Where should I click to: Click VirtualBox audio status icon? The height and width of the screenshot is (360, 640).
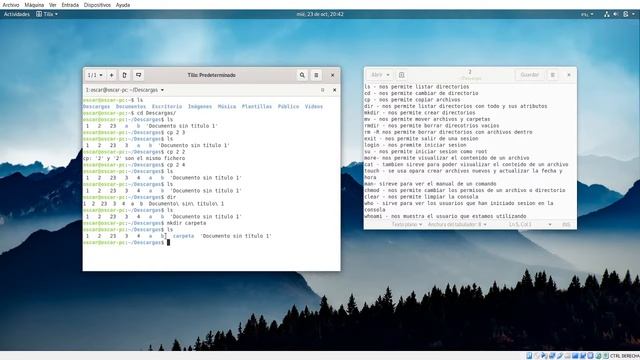pos(544,356)
